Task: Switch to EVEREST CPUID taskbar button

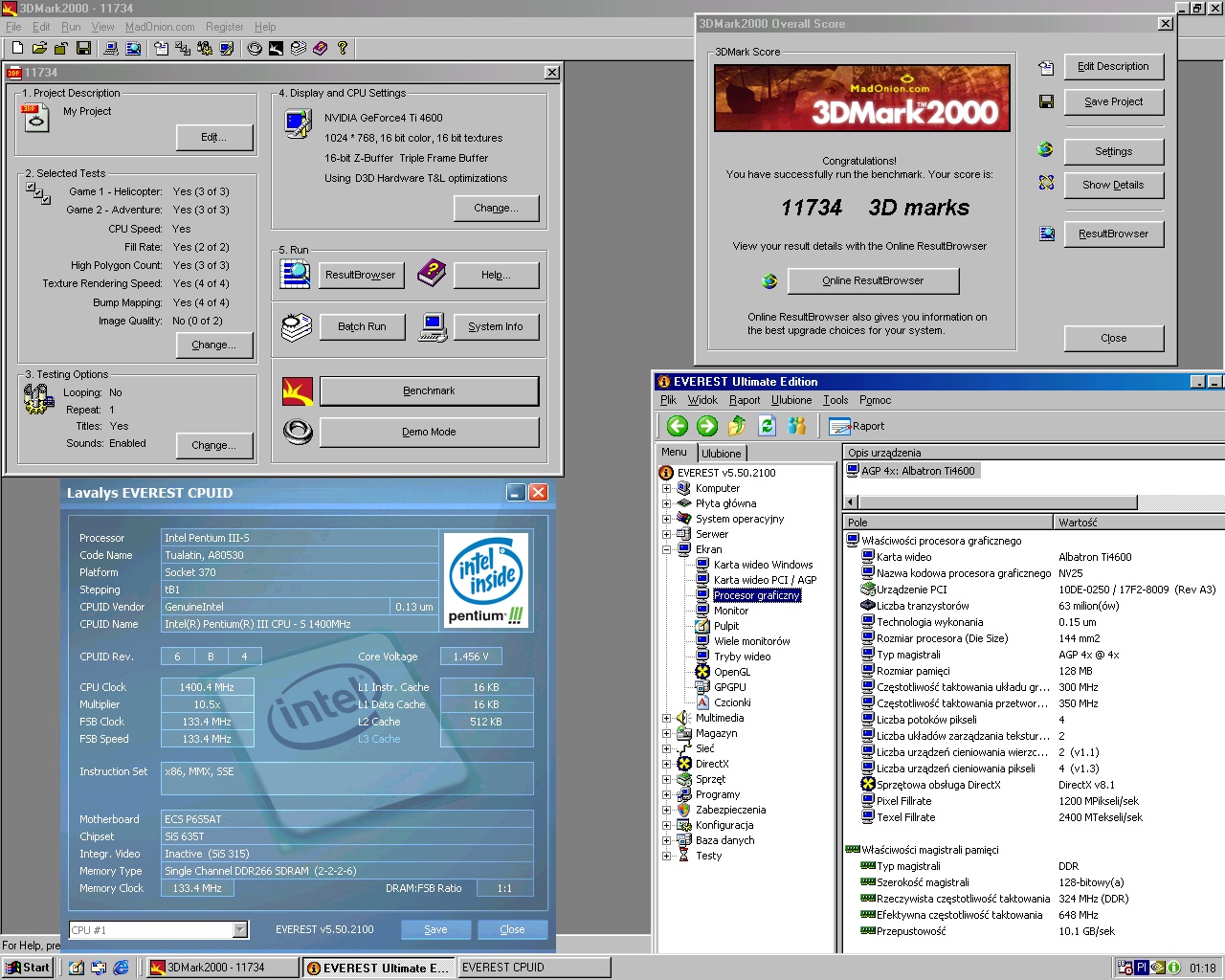Action: click(x=534, y=968)
